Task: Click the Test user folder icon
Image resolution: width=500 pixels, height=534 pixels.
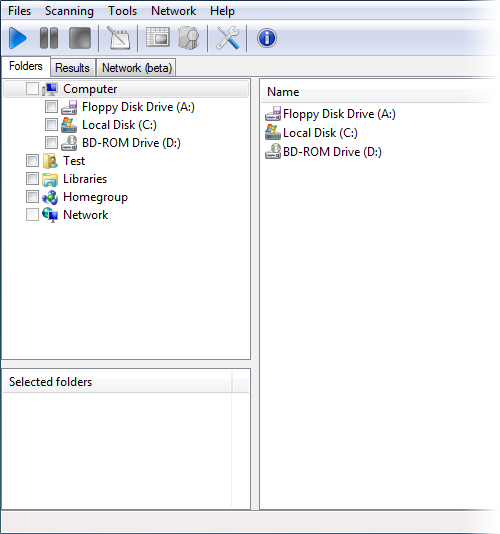Action: coord(50,161)
